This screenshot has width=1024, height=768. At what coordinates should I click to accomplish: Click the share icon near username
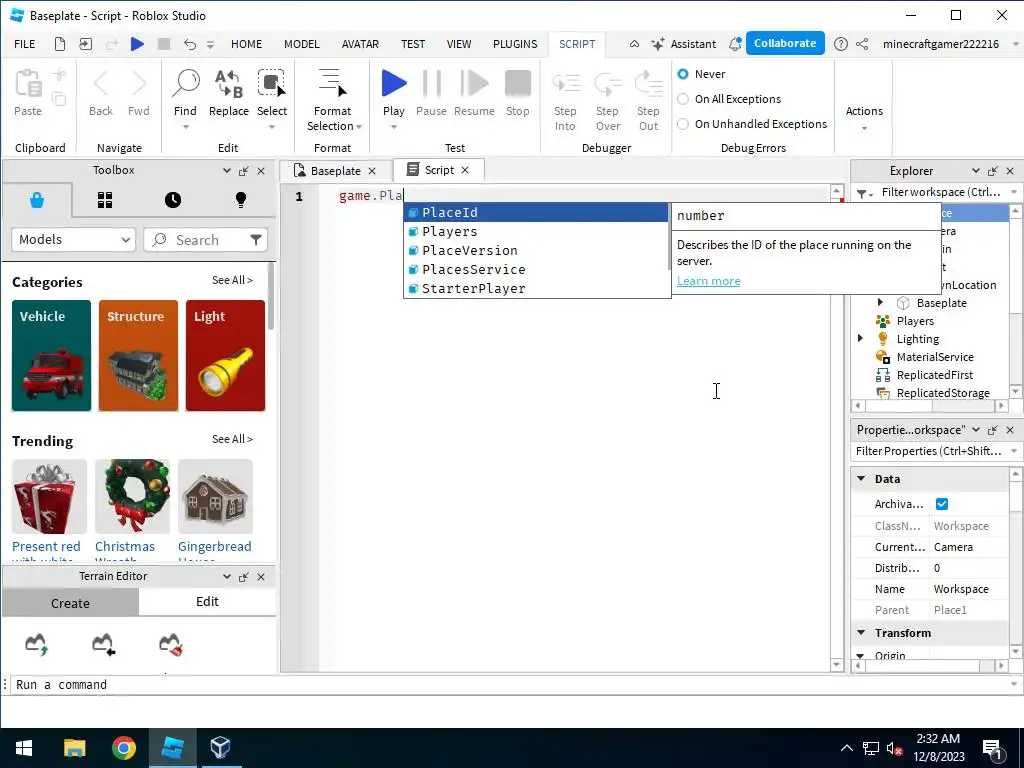pos(862,44)
